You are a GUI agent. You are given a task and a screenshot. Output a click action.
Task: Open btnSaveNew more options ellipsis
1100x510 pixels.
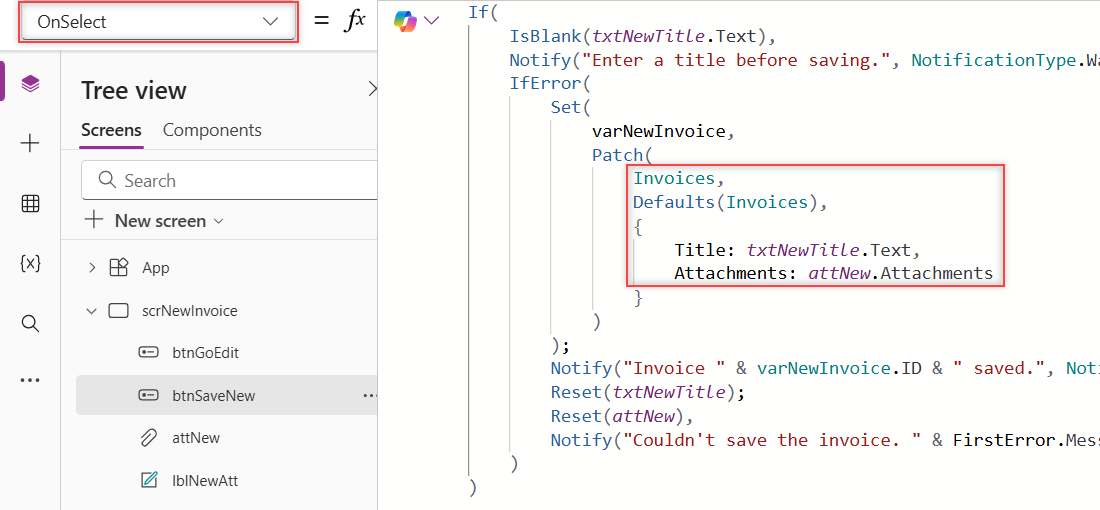pyautogui.click(x=370, y=396)
